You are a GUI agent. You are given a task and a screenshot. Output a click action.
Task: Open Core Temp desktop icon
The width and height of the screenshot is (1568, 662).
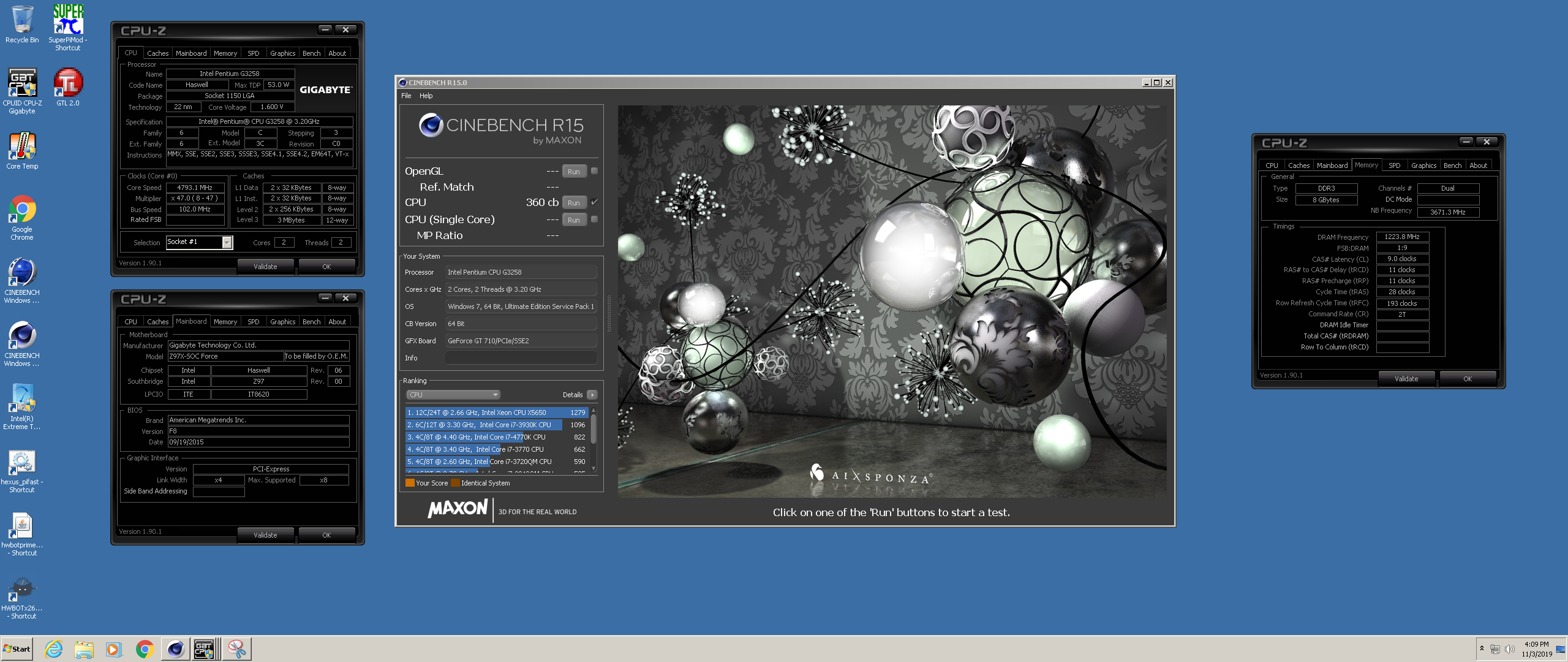(x=22, y=150)
